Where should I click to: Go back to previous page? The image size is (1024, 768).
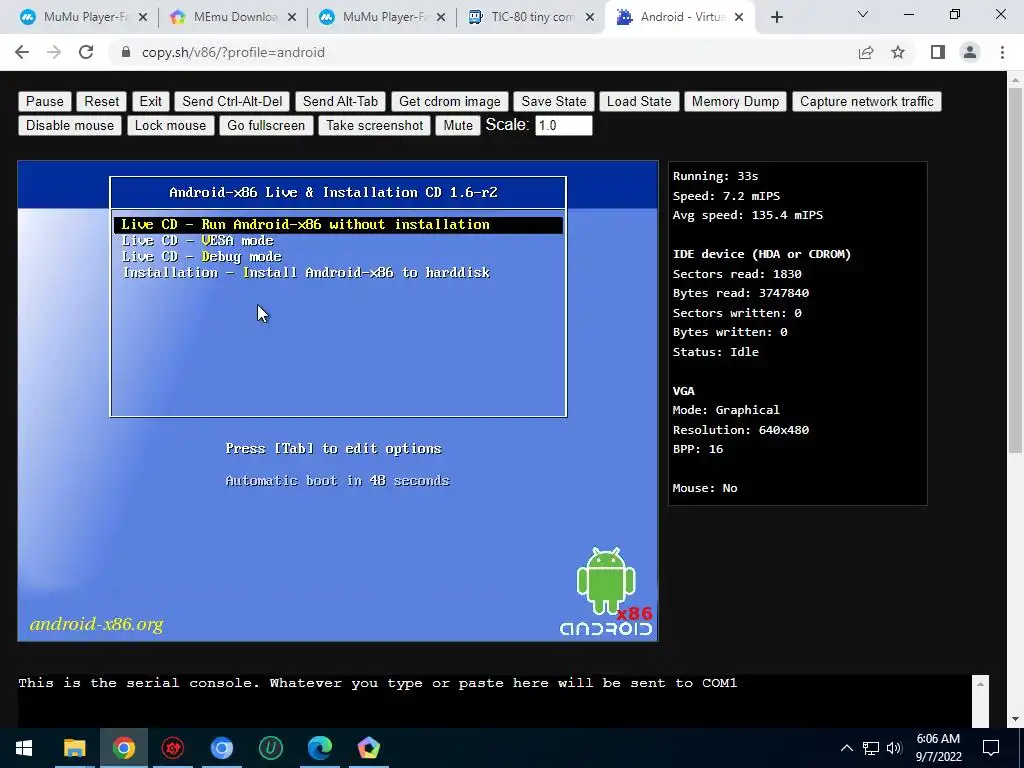point(22,52)
